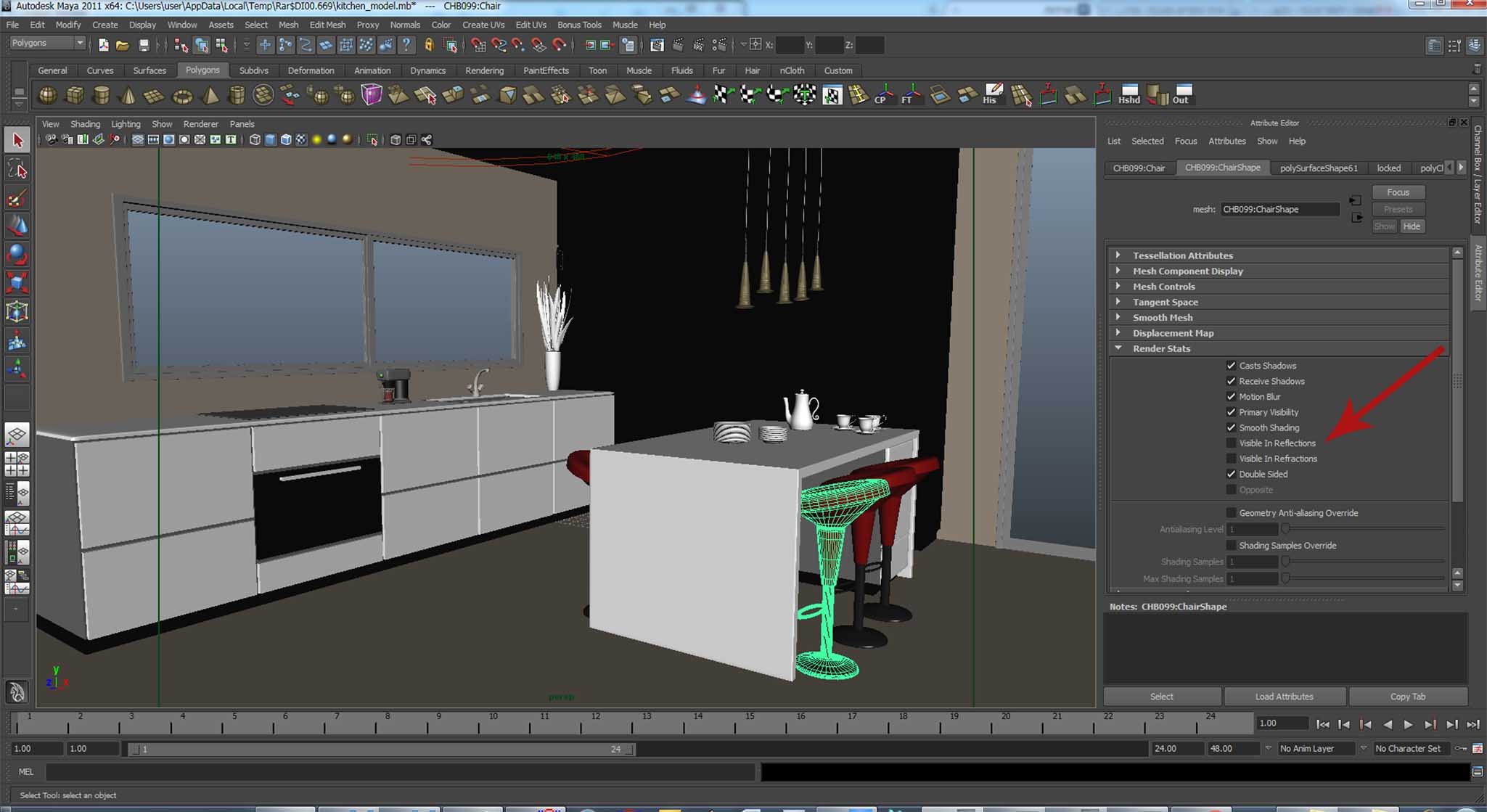Uncheck Casts Shadows option

pyautogui.click(x=1231, y=366)
